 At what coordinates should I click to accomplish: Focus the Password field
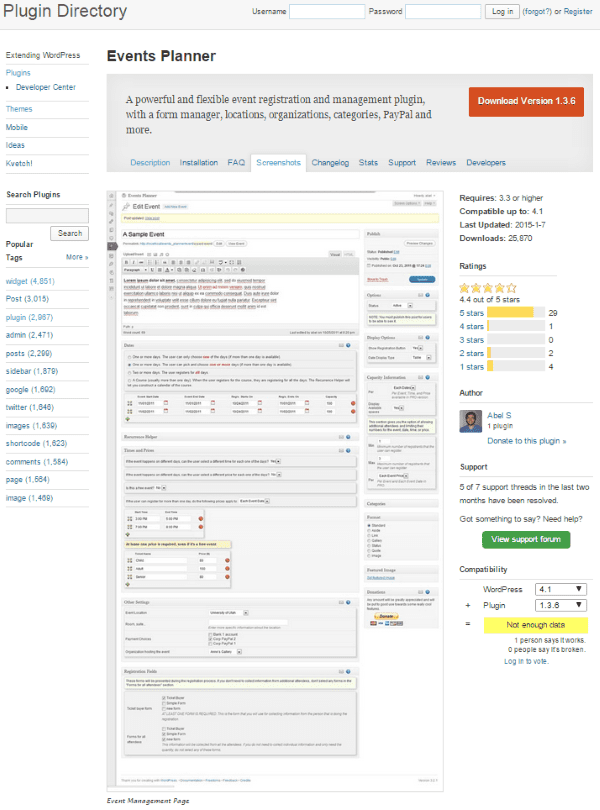443,11
